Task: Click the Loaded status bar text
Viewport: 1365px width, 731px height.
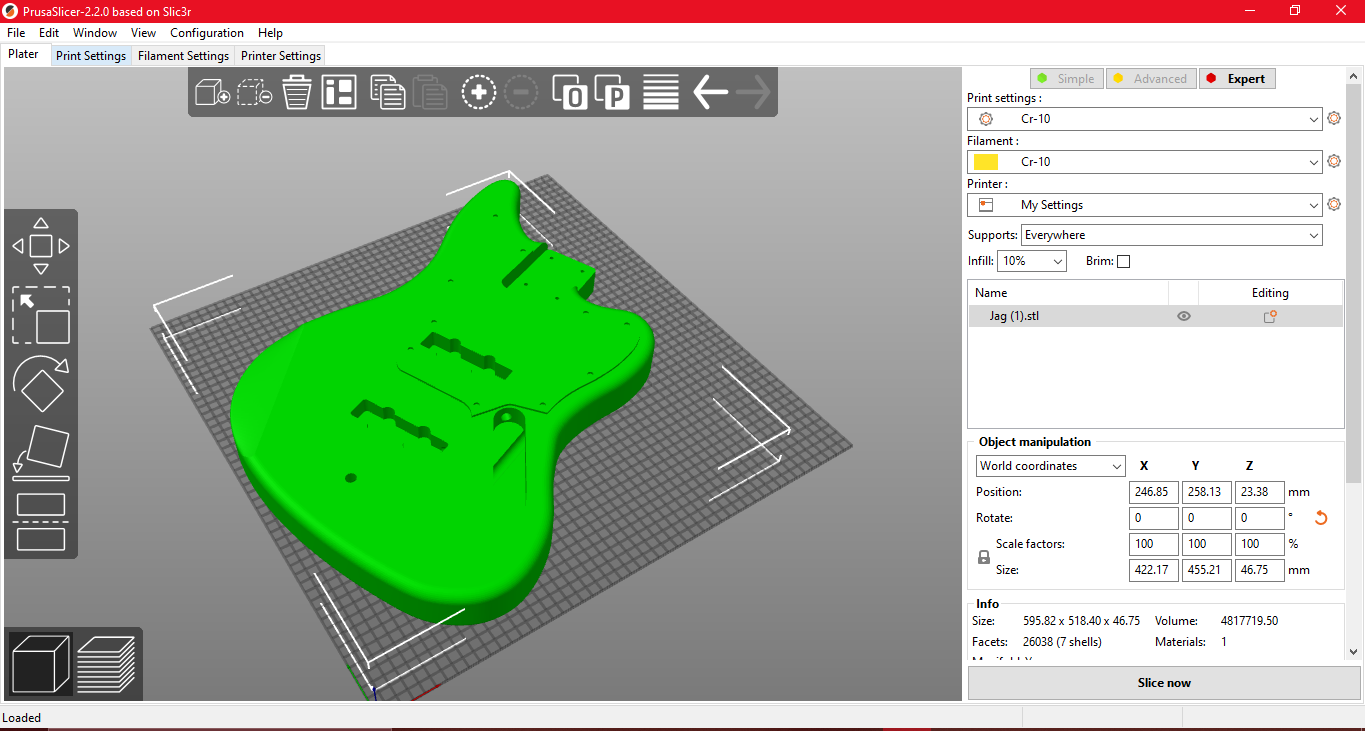Action: click(x=22, y=718)
